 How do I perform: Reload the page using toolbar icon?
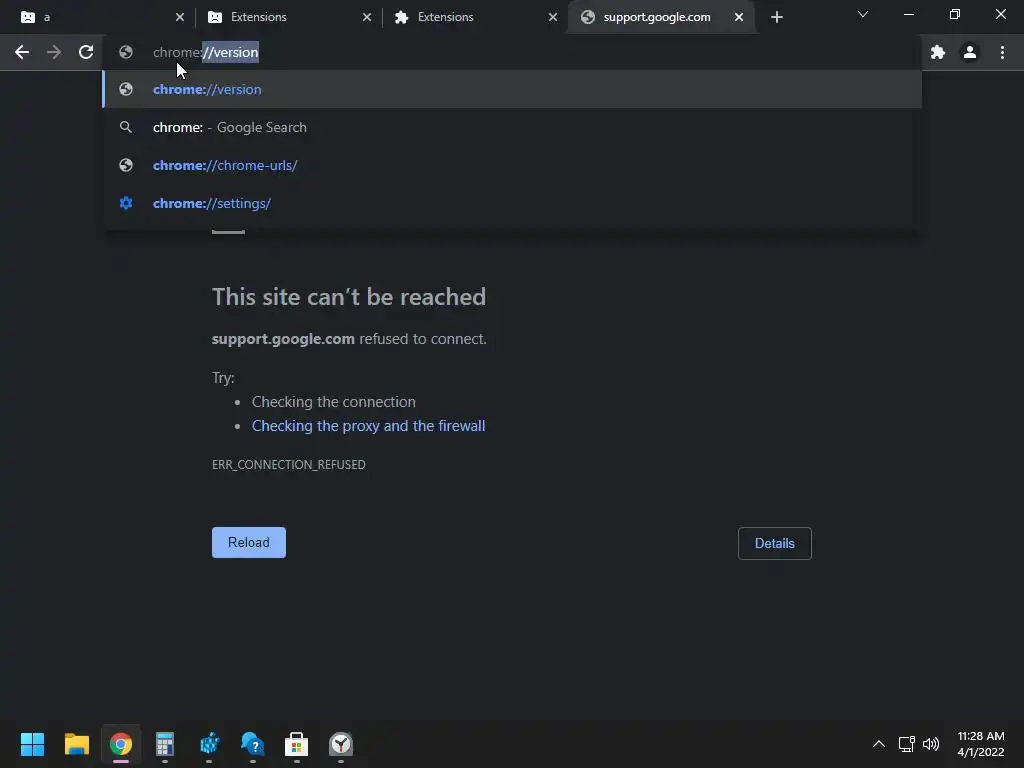click(86, 52)
